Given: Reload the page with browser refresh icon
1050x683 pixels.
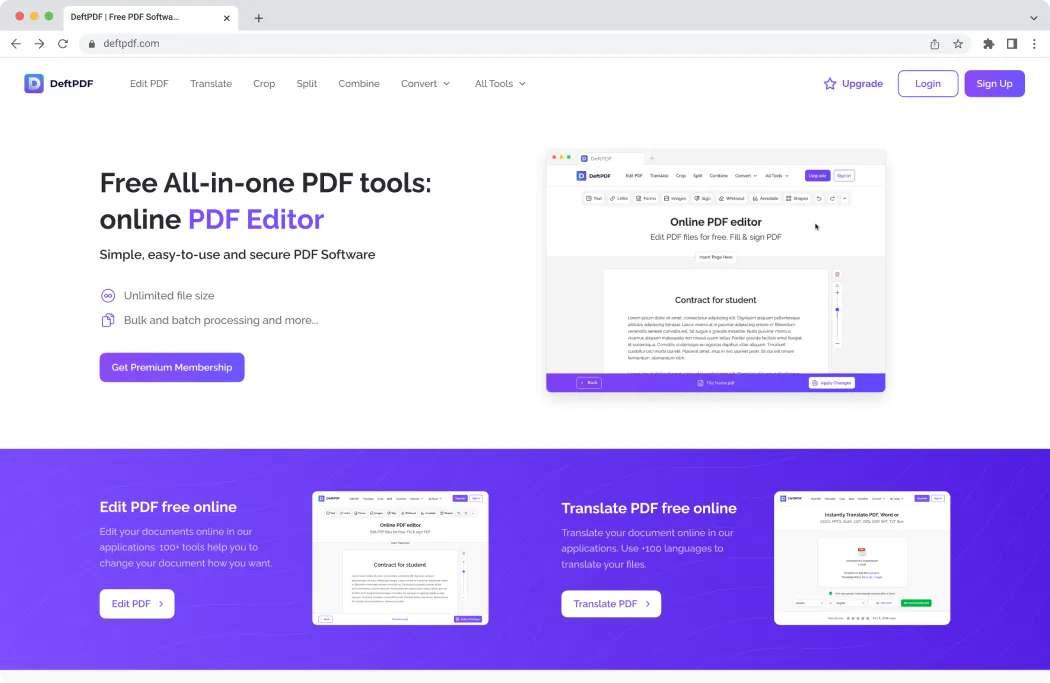Looking at the screenshot, I should (63, 44).
